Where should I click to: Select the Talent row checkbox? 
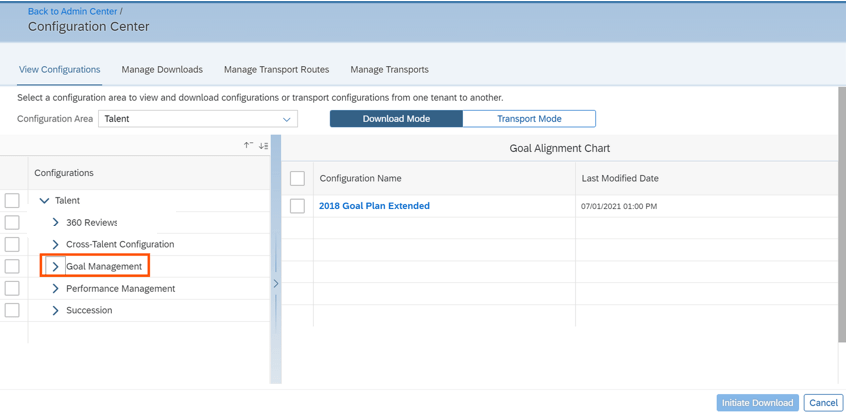(x=12, y=201)
